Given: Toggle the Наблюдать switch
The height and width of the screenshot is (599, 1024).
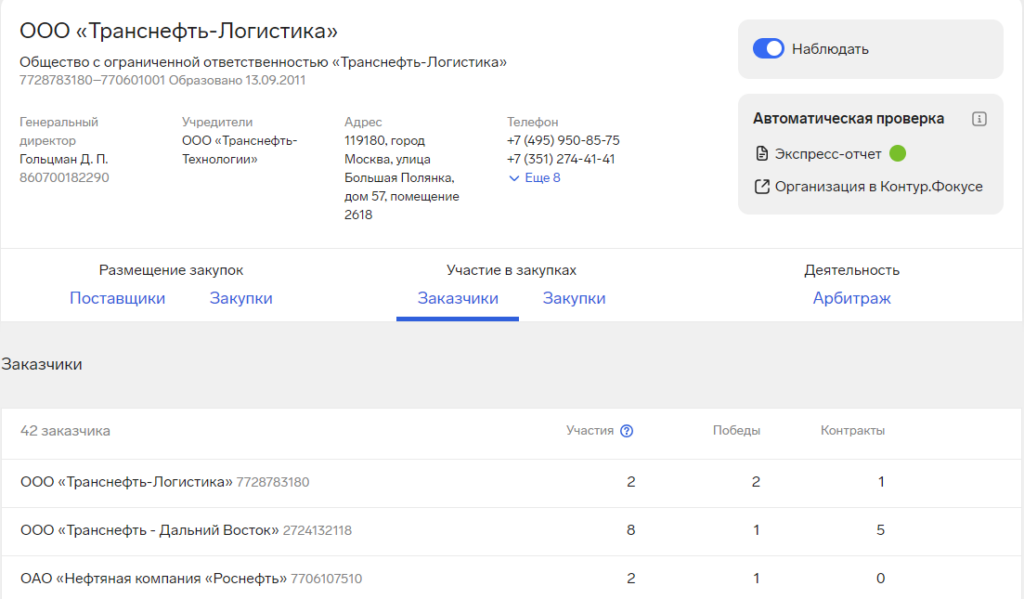Looking at the screenshot, I should click(768, 49).
